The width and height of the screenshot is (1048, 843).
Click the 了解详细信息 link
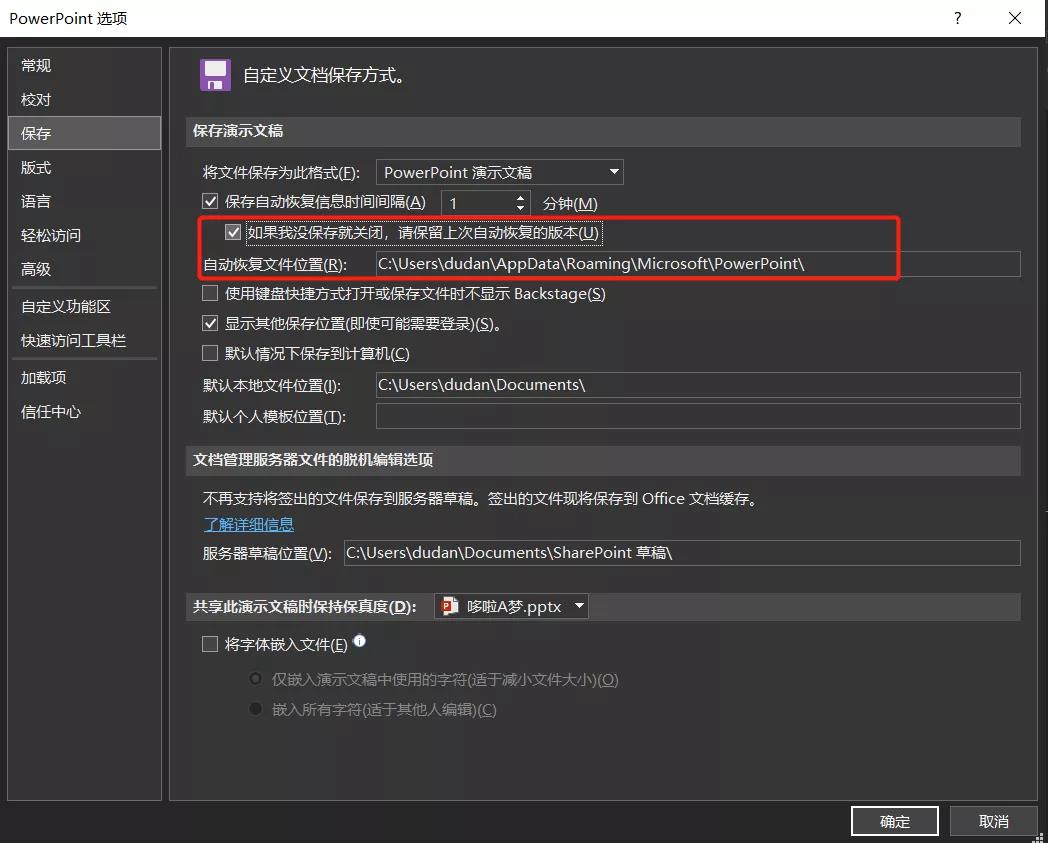click(248, 524)
